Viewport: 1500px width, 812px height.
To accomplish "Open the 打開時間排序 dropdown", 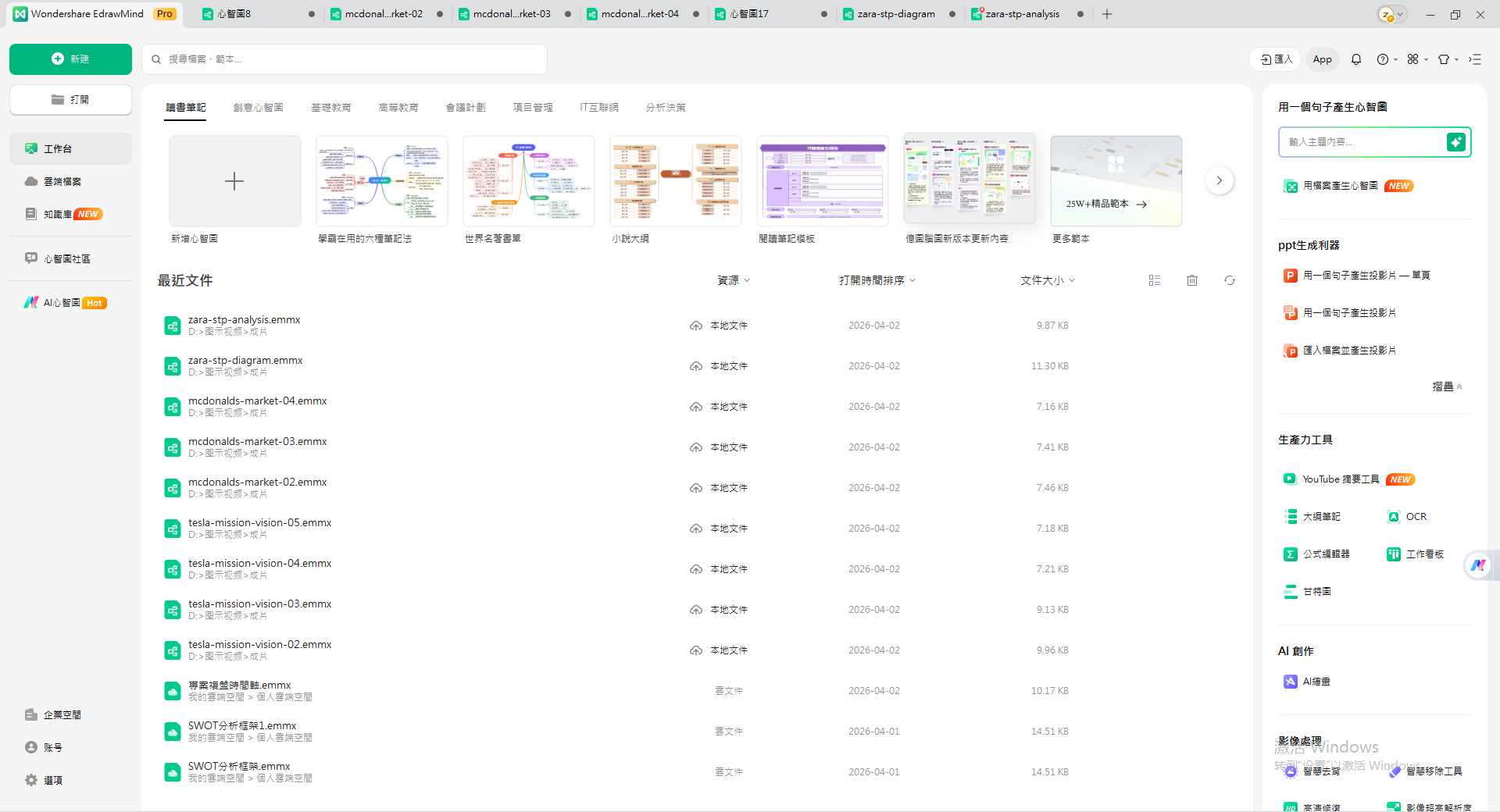I will pyautogui.click(x=877, y=280).
